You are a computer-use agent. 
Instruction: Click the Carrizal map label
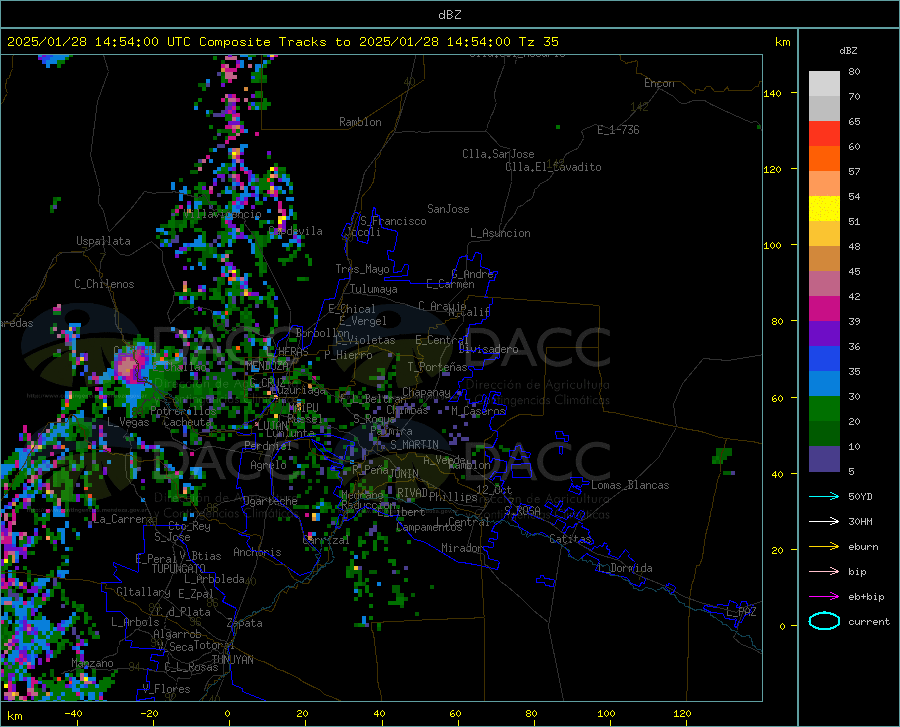click(326, 541)
